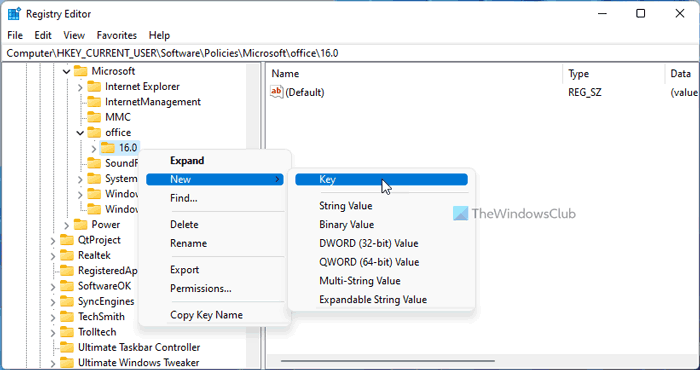Expand the Power key chevron
700x370 pixels.
click(x=67, y=225)
